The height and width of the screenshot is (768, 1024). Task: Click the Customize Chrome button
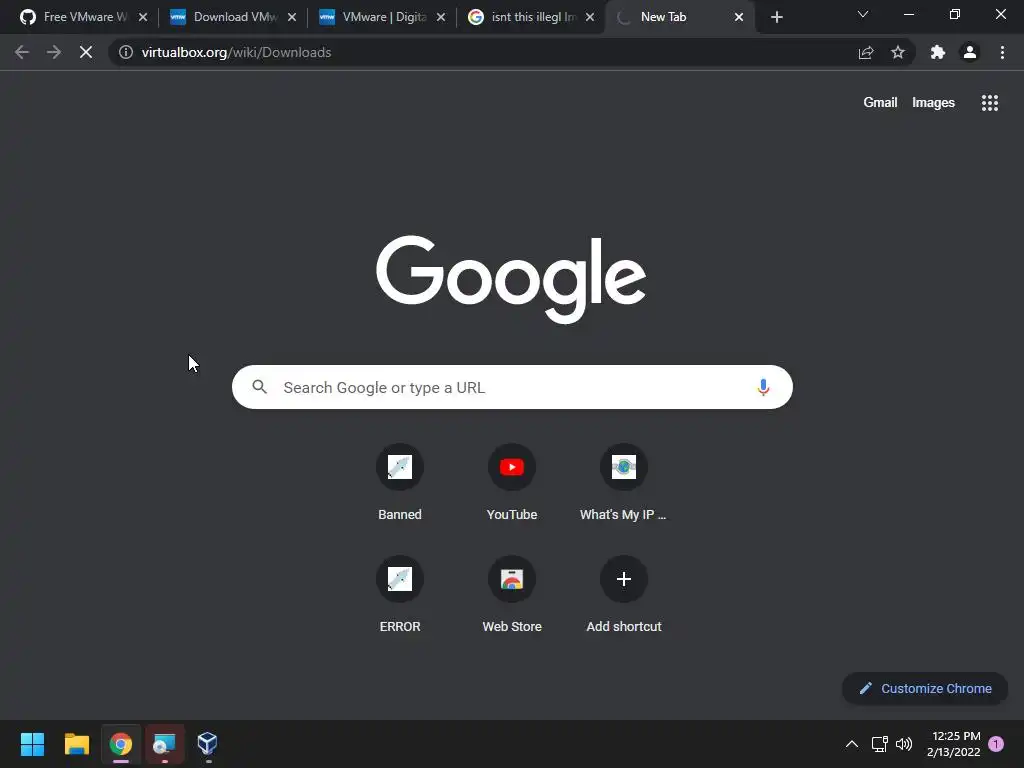[925, 688]
